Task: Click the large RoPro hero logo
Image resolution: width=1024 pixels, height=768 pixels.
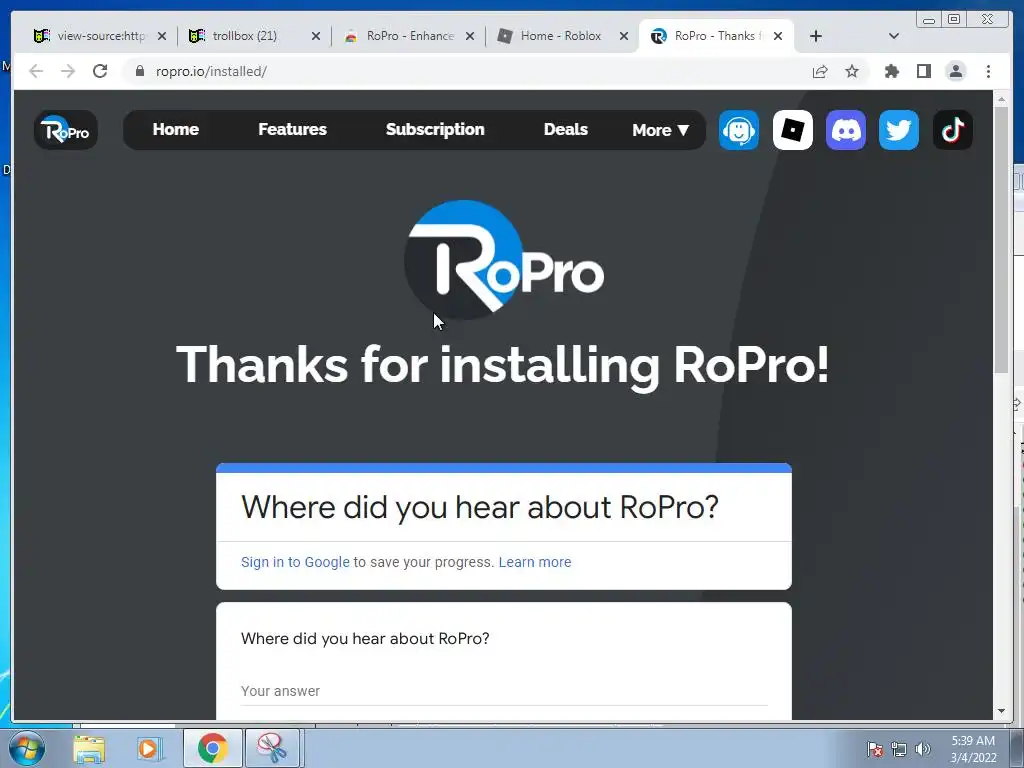Action: [504, 261]
